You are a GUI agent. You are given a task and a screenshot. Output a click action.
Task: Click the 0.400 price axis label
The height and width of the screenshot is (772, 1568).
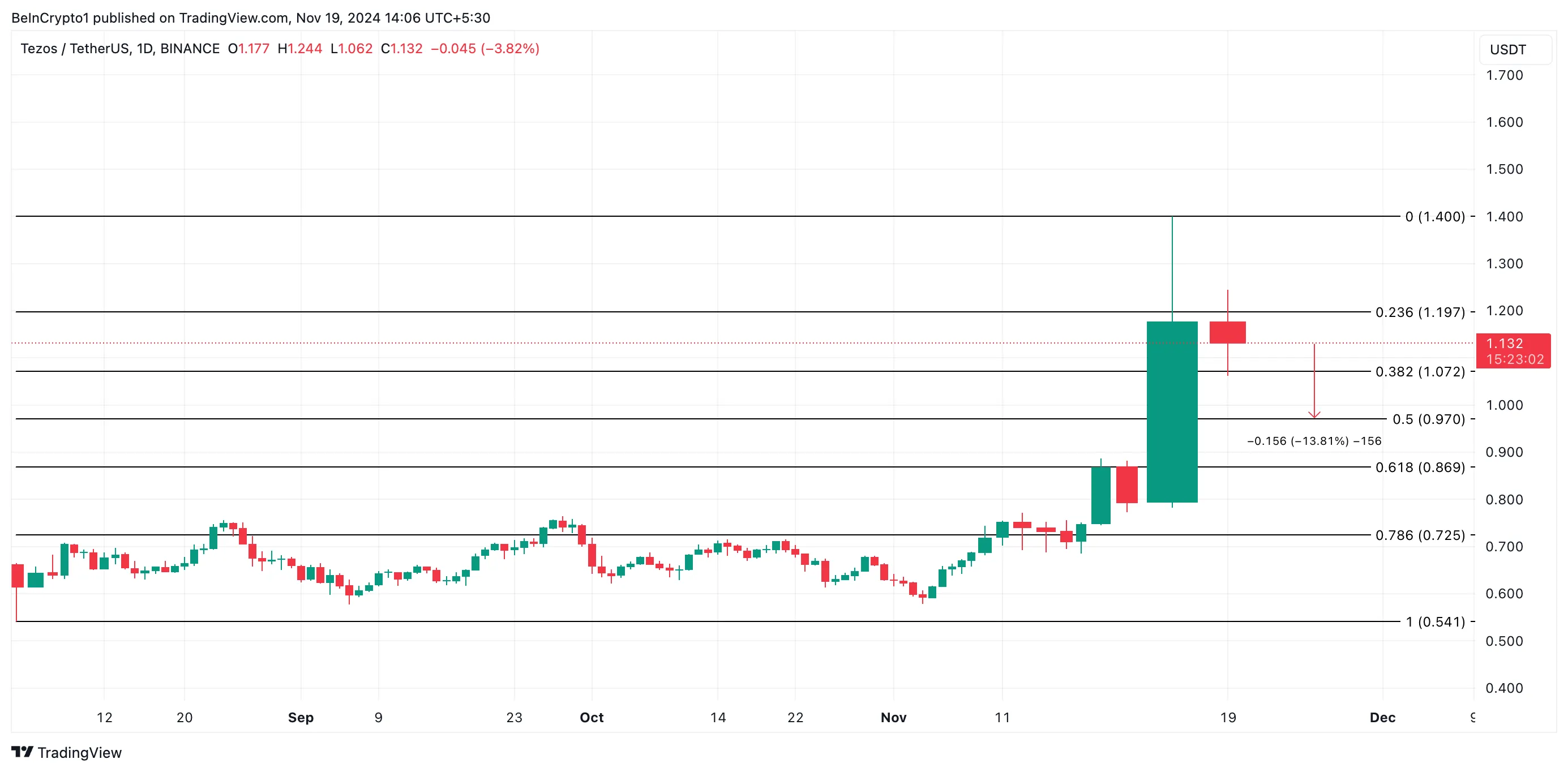tap(1504, 688)
